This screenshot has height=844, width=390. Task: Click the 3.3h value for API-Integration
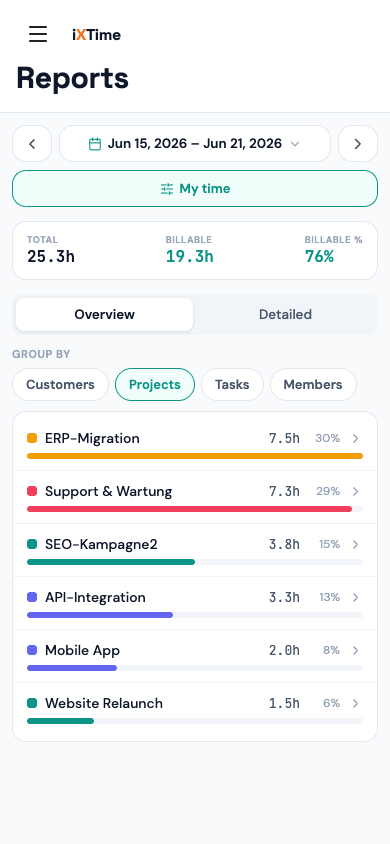pyautogui.click(x=284, y=597)
